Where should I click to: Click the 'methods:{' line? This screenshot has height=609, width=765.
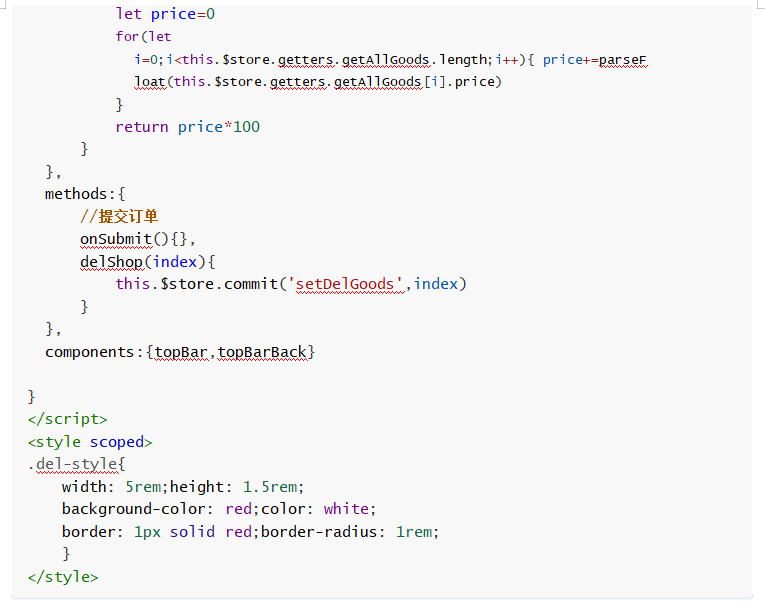85,194
